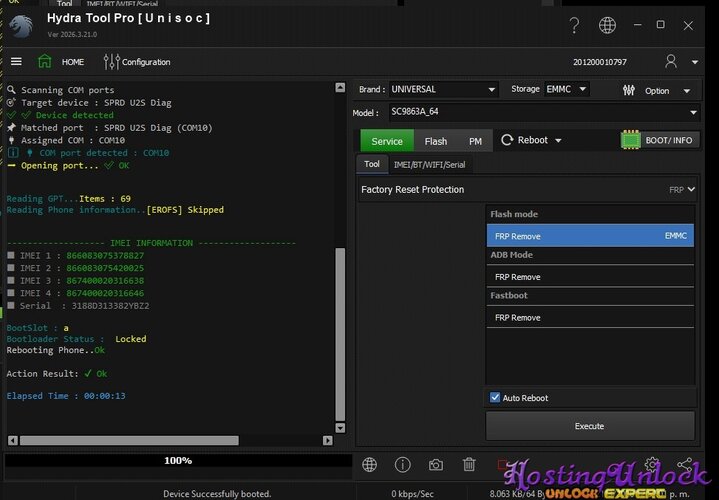Viewport: 719px width, 500px height.
Task: Open the language globe icon in title bar
Action: [607, 25]
